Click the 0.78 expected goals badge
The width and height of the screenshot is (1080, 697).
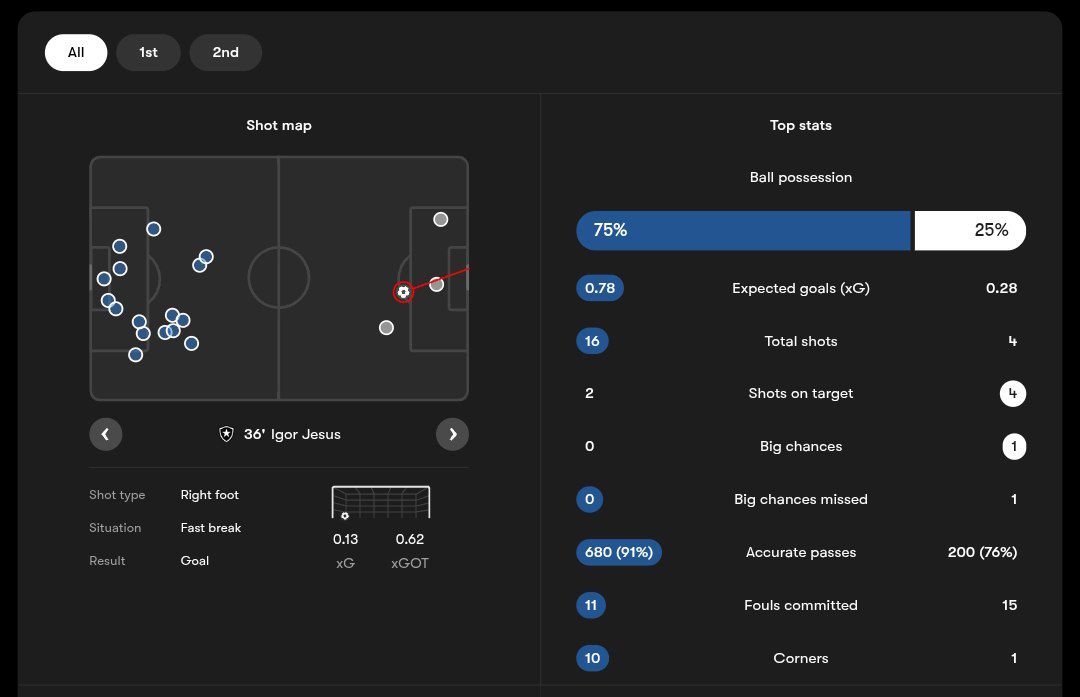click(x=600, y=288)
